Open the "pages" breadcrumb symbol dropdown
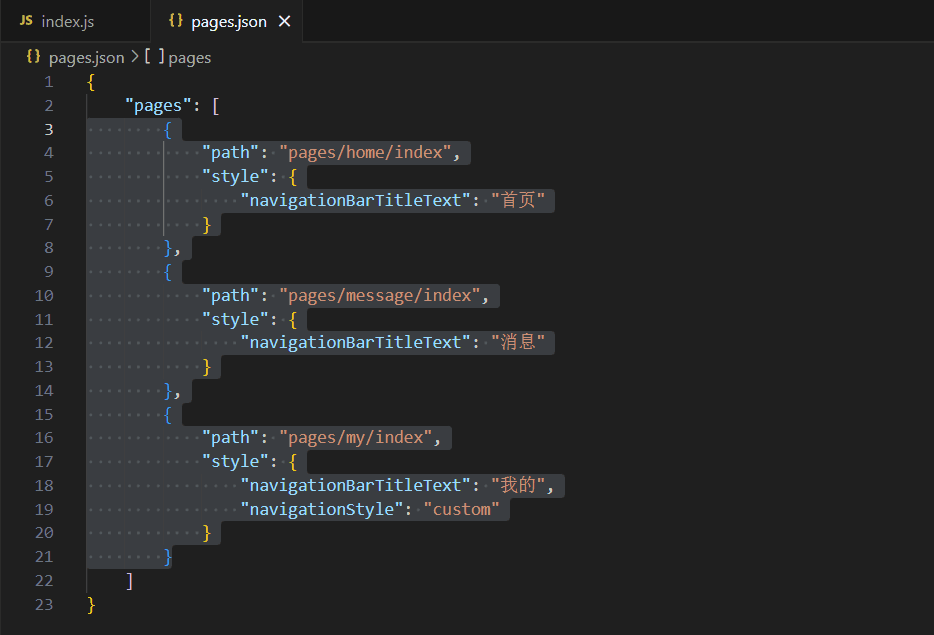The width and height of the screenshot is (934, 635). [189, 57]
